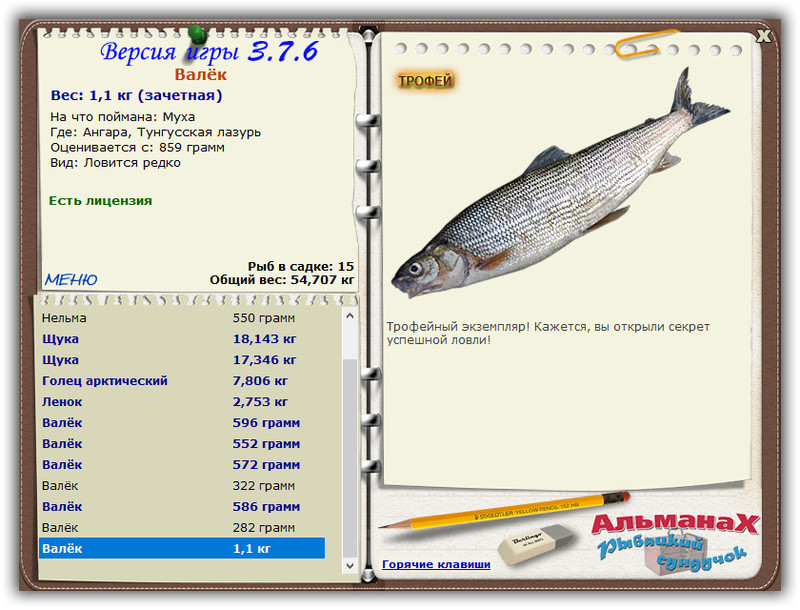Select the Валёк 282 грамм row
The width and height of the screenshot is (800, 610).
pyautogui.click(x=182, y=527)
